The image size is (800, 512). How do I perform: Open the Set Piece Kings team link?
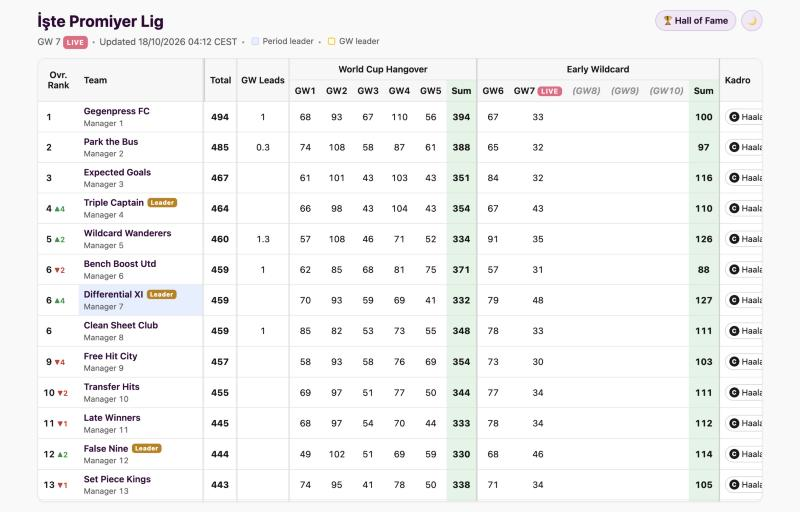(x=117, y=479)
